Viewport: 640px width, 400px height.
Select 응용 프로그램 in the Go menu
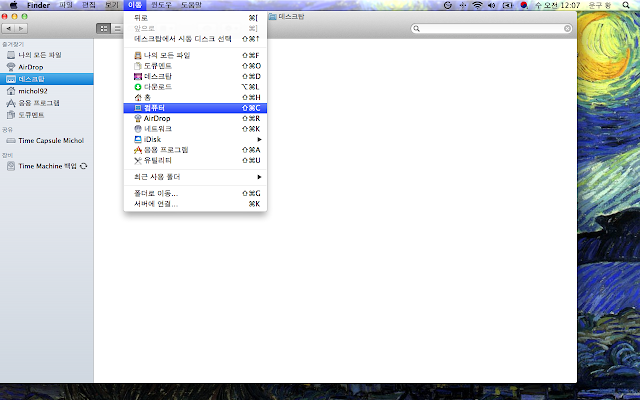[195, 150]
